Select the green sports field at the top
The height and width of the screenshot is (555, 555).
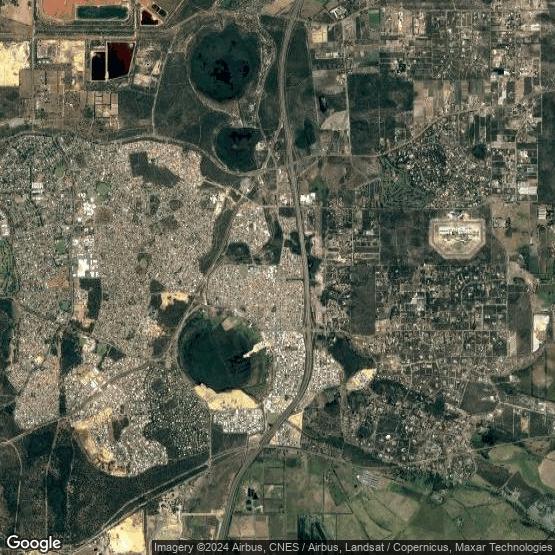pyautogui.click(x=374, y=18)
